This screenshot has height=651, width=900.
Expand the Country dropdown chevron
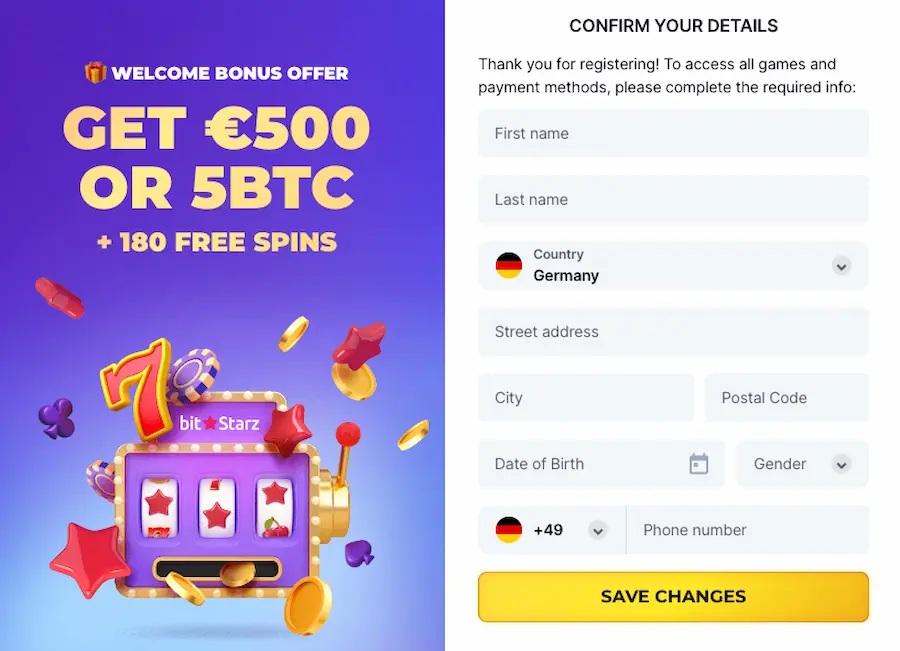click(843, 266)
